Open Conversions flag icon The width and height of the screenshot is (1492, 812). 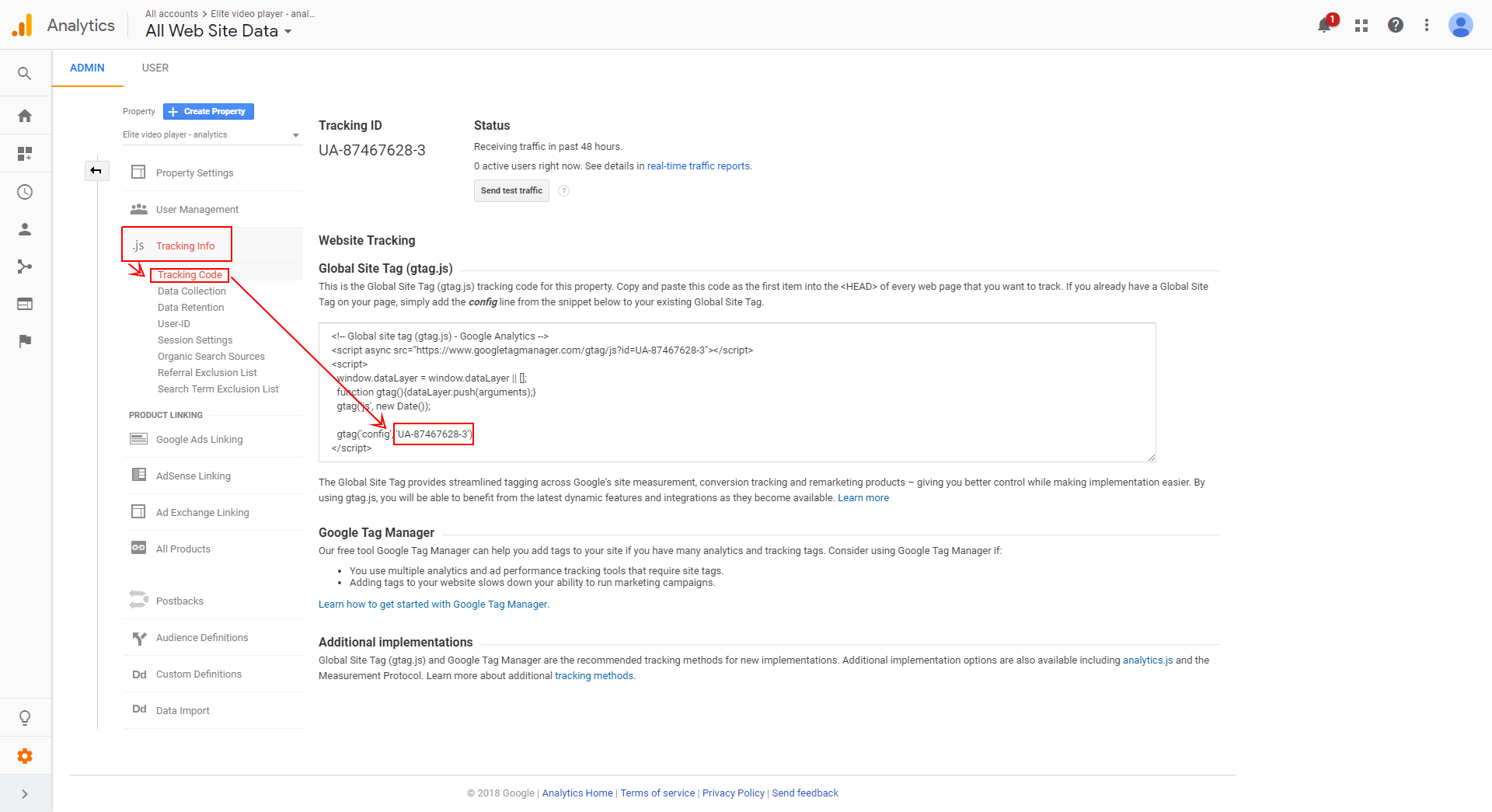pos(25,341)
